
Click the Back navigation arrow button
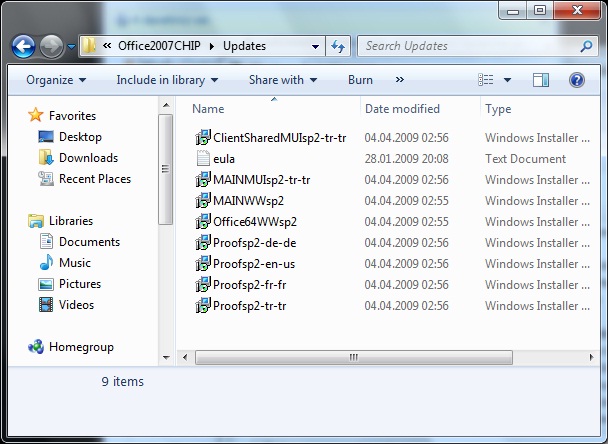pos(24,46)
